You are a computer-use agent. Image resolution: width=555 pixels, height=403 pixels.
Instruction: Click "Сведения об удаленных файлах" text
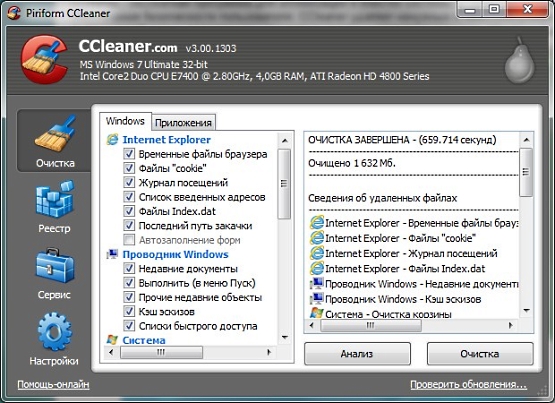point(382,198)
